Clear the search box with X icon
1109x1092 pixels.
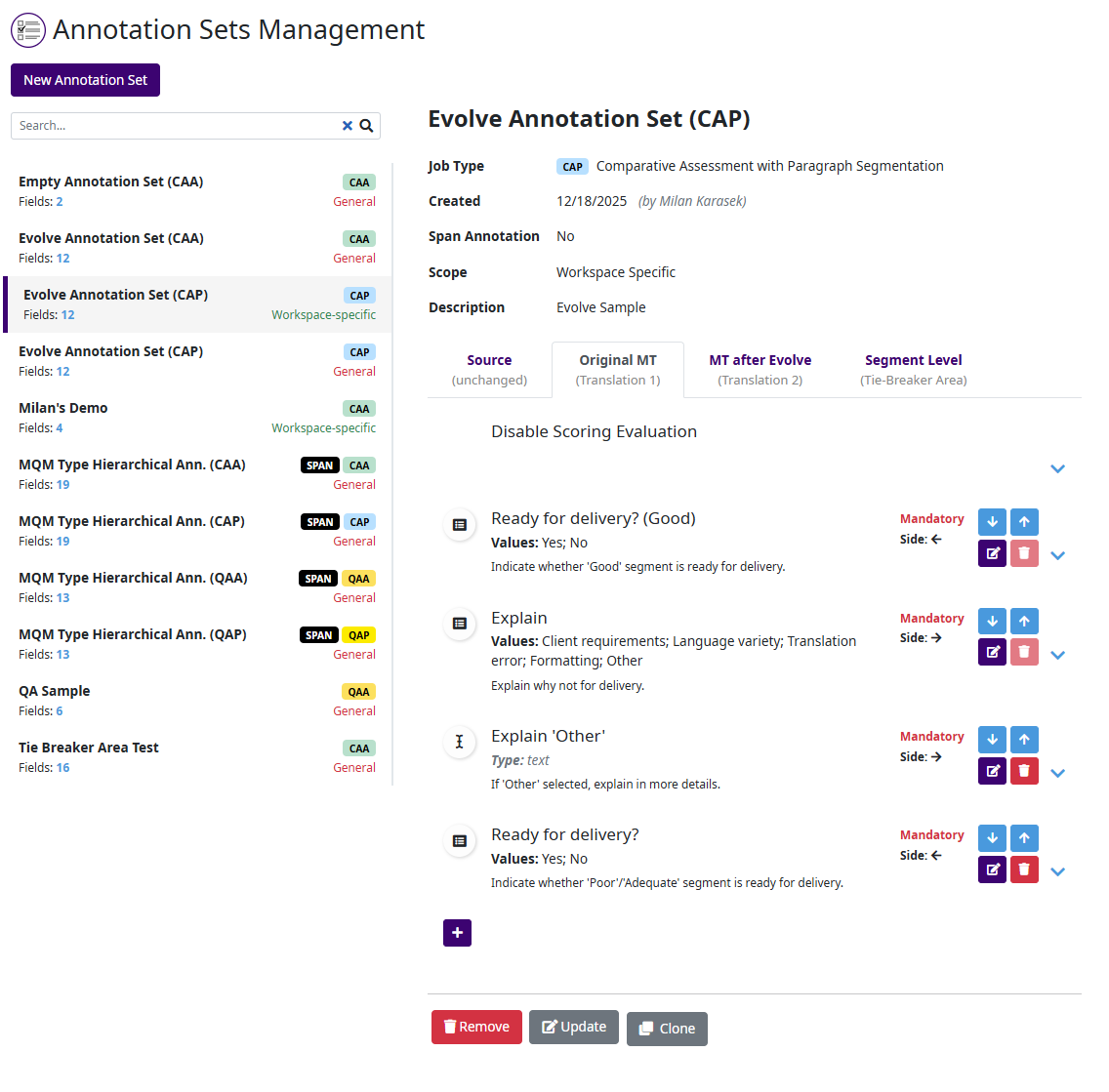[x=348, y=126]
